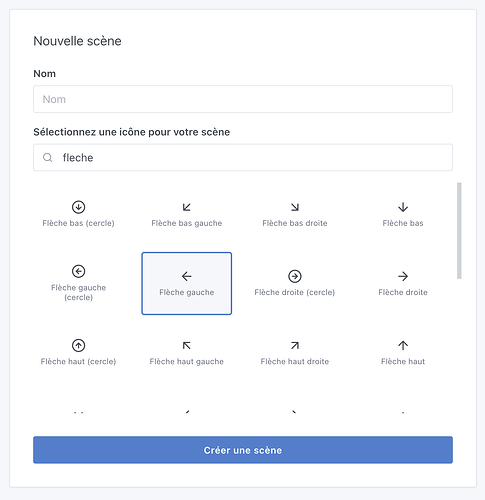Click the Flèche gauche label text
The width and height of the screenshot is (485, 500).
[187, 292]
